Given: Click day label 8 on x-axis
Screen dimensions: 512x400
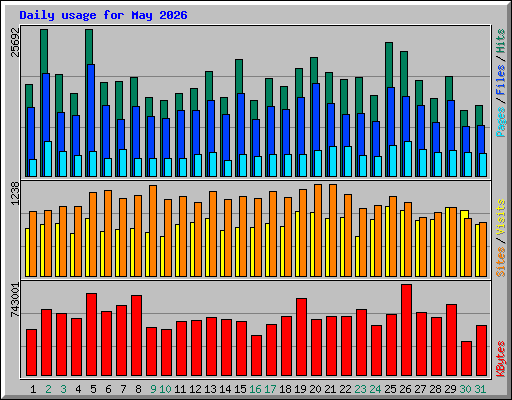Looking at the screenshot, I should pos(138,389).
